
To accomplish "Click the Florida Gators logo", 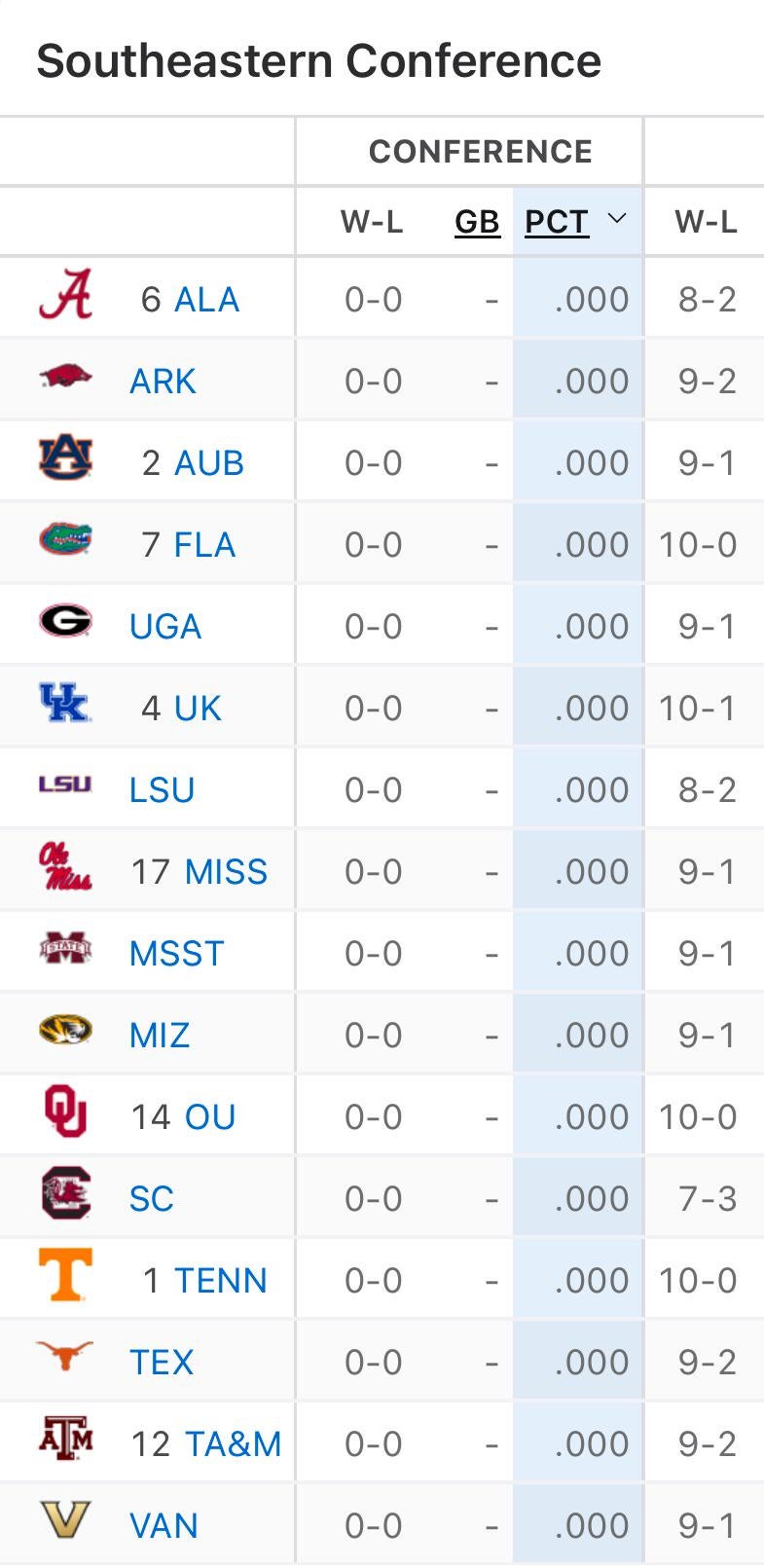I will [65, 539].
